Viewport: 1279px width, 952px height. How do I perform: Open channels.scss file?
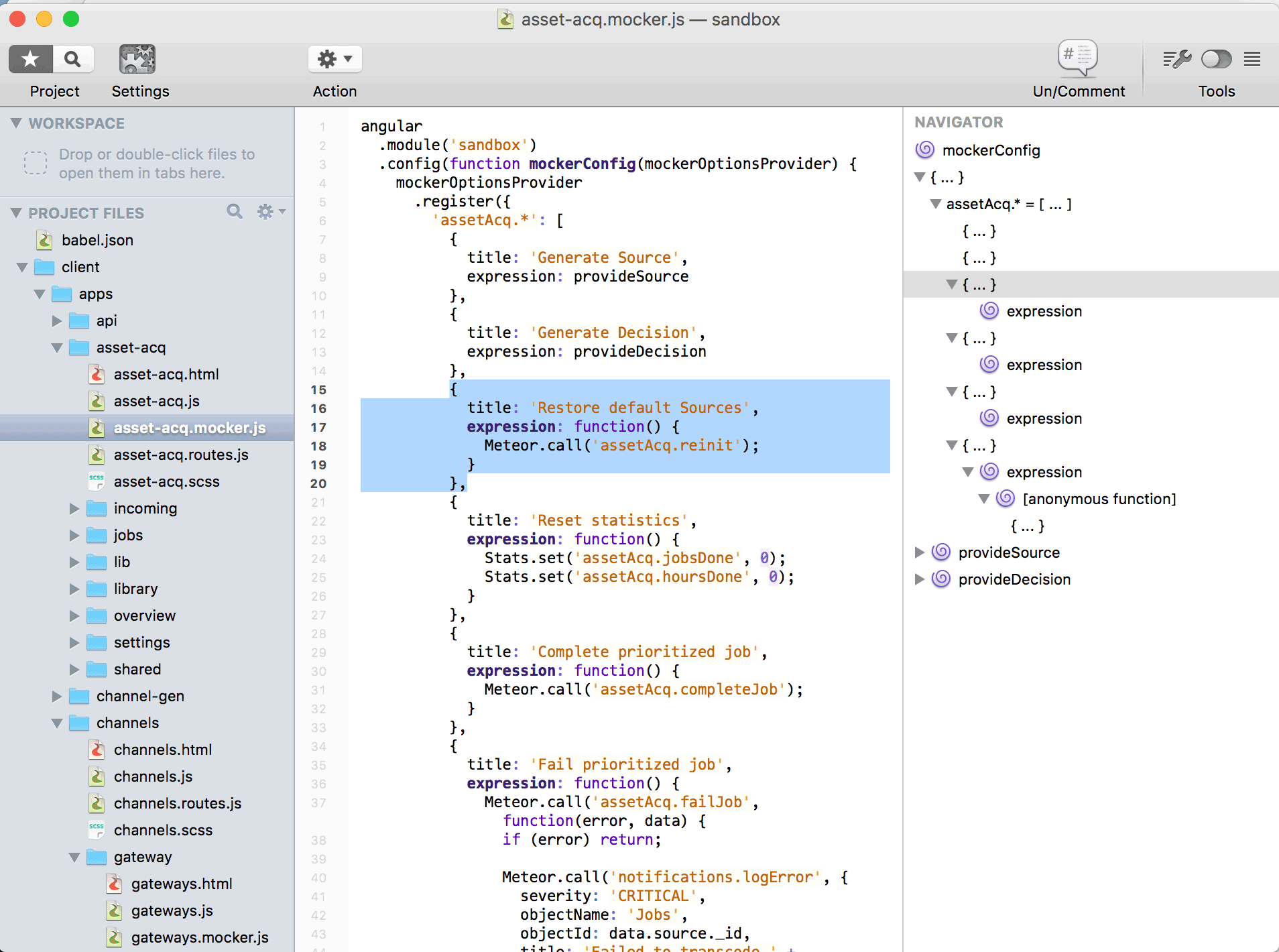(163, 830)
